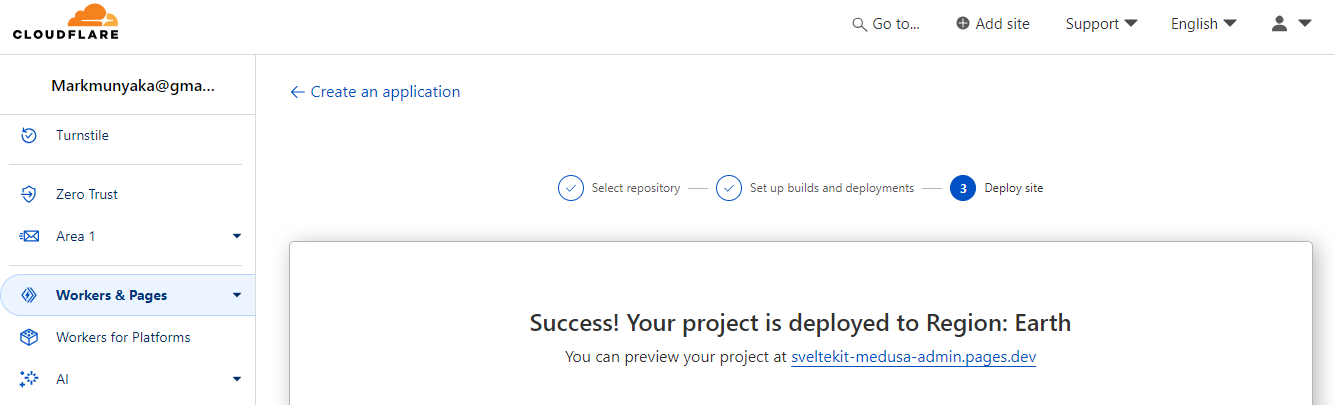Click the Zero Trust shield icon
Image resolution: width=1334 pixels, height=405 pixels.
click(29, 194)
